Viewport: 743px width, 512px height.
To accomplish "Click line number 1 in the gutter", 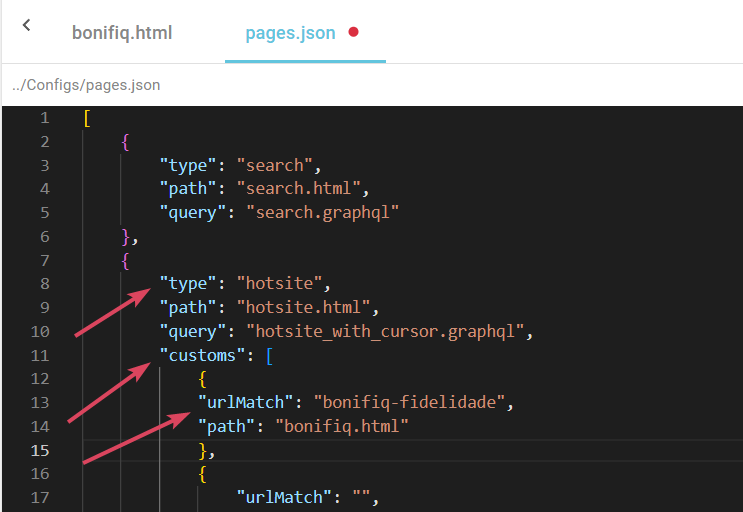I will click(45, 117).
